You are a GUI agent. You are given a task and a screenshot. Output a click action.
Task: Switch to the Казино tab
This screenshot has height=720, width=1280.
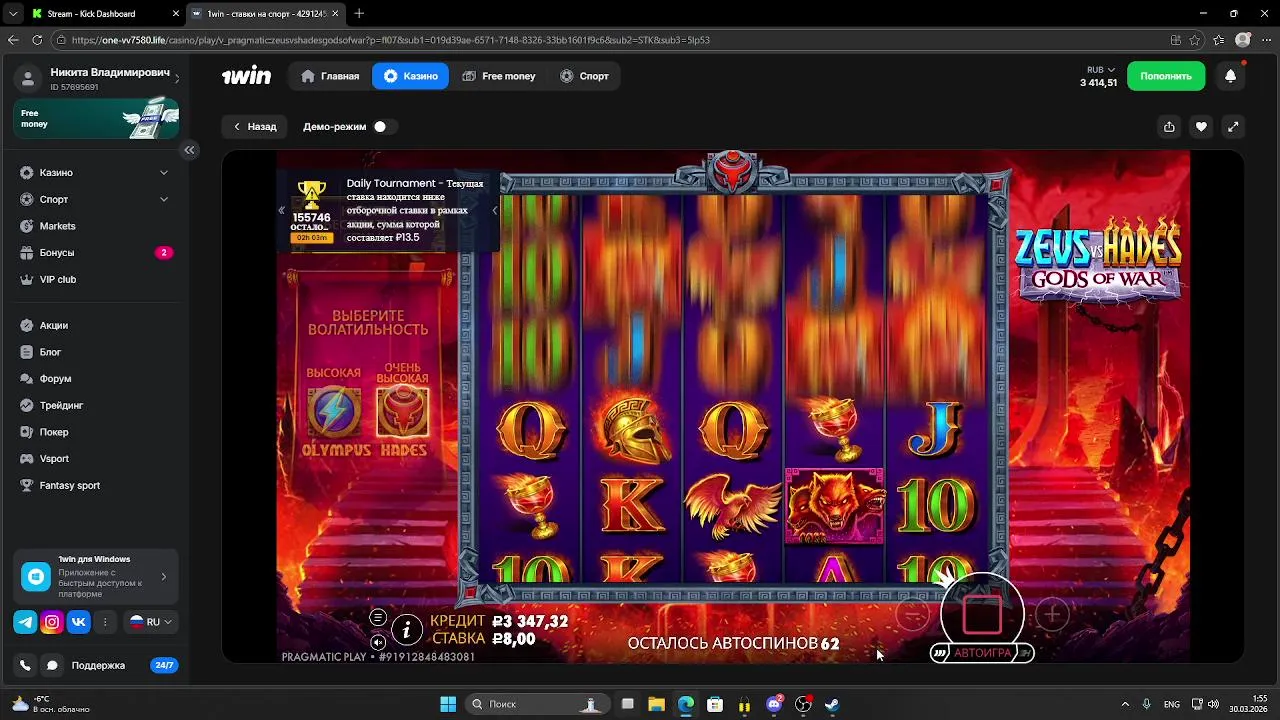coord(410,76)
